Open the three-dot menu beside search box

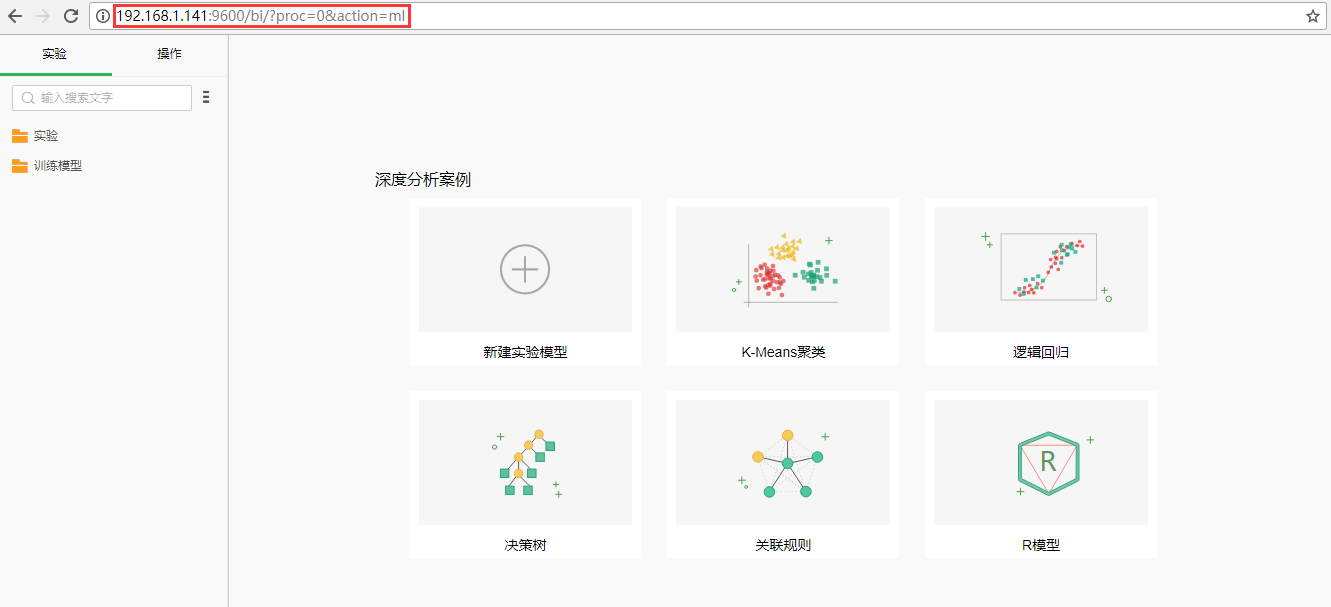point(206,98)
